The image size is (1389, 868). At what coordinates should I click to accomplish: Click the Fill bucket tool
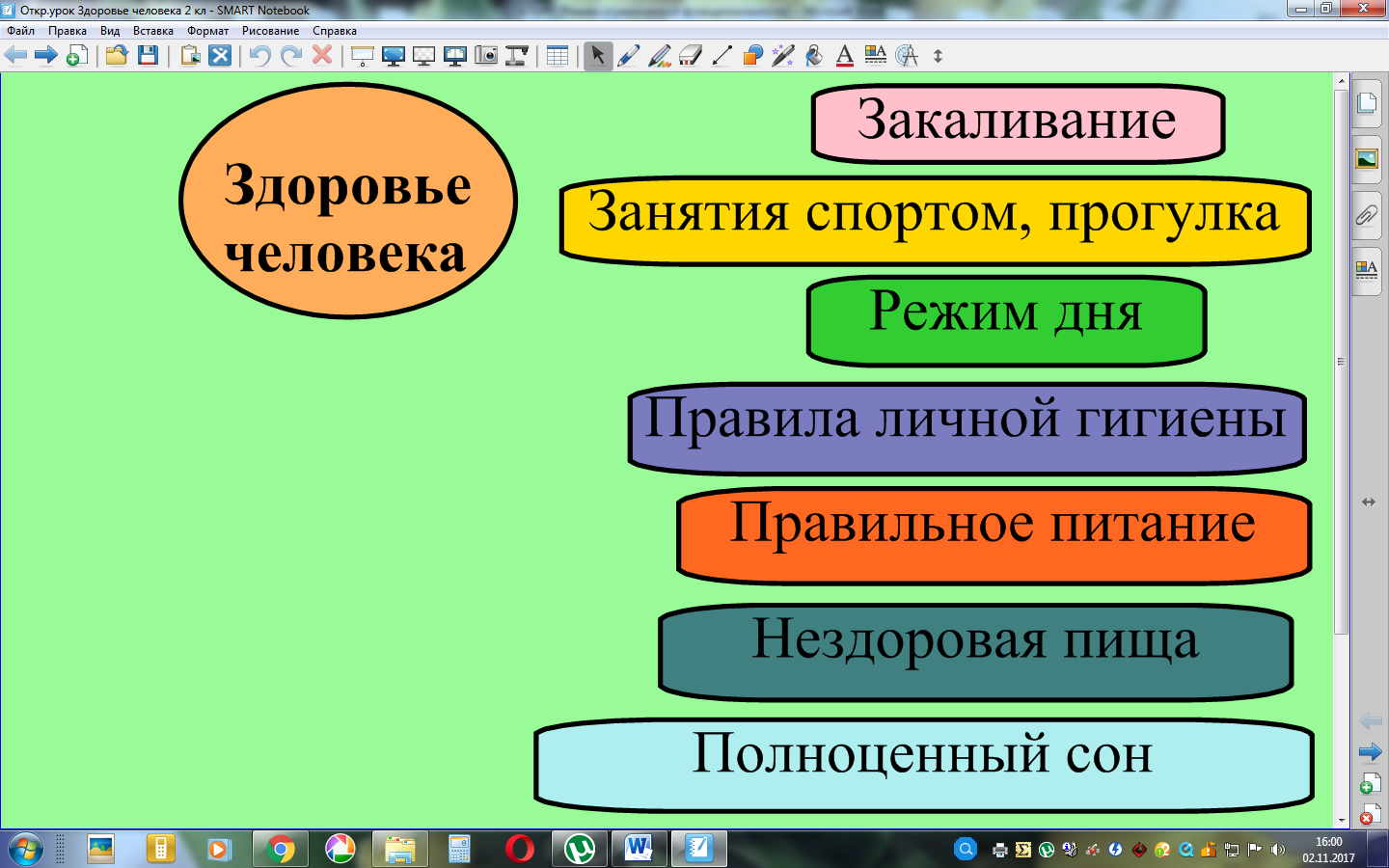(814, 56)
